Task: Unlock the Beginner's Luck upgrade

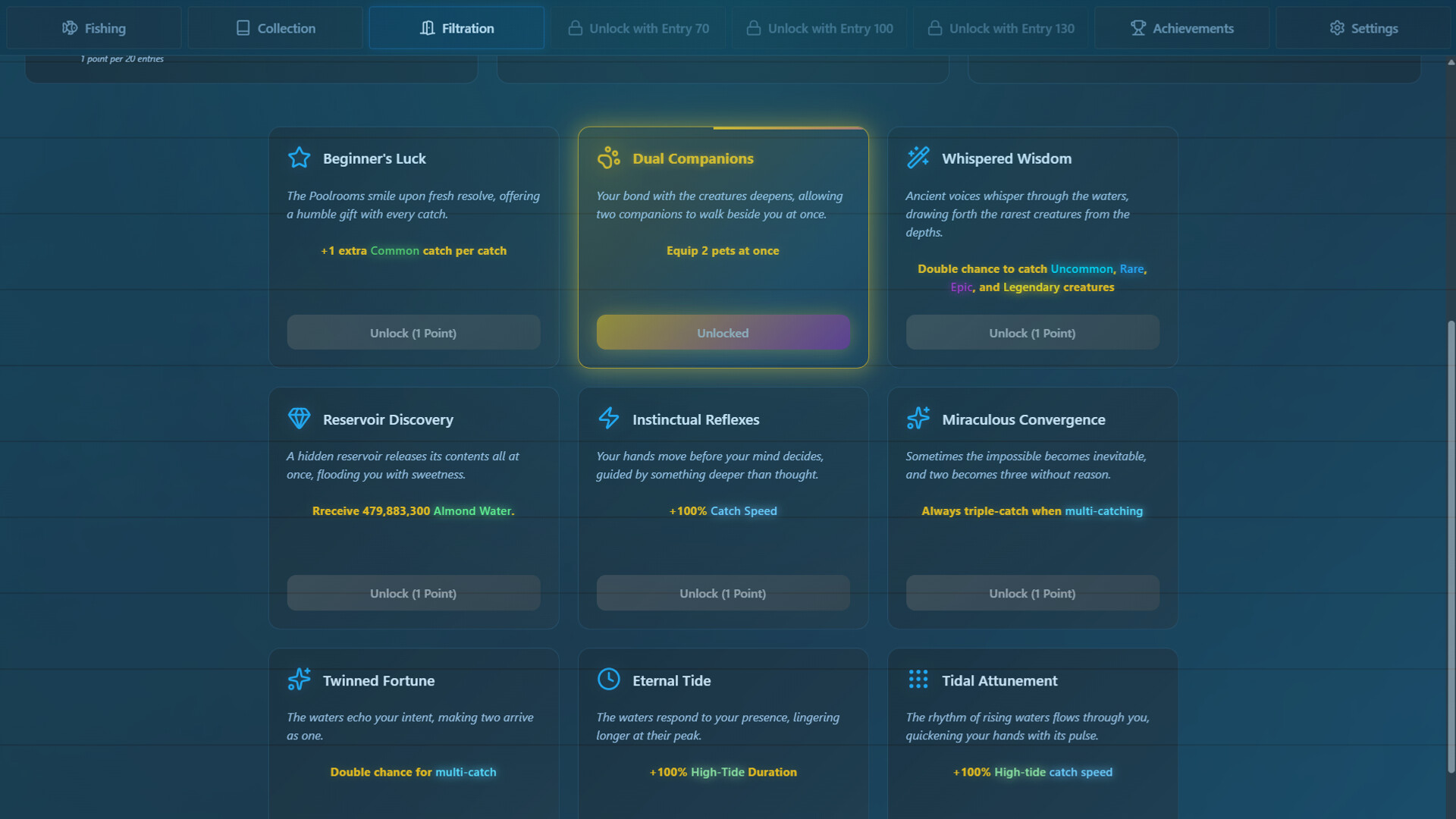Action: 413,332
